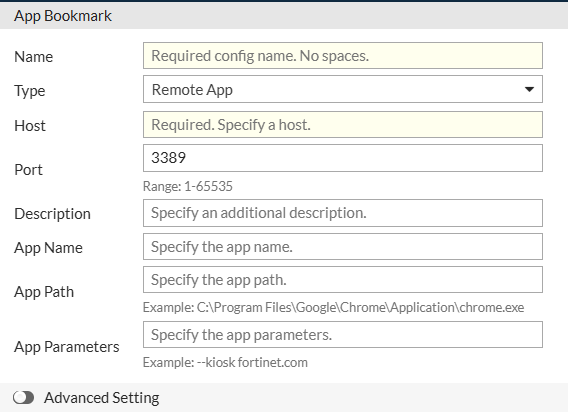Open the Type dropdown showing Remote App
568x417 pixels.
click(343, 89)
